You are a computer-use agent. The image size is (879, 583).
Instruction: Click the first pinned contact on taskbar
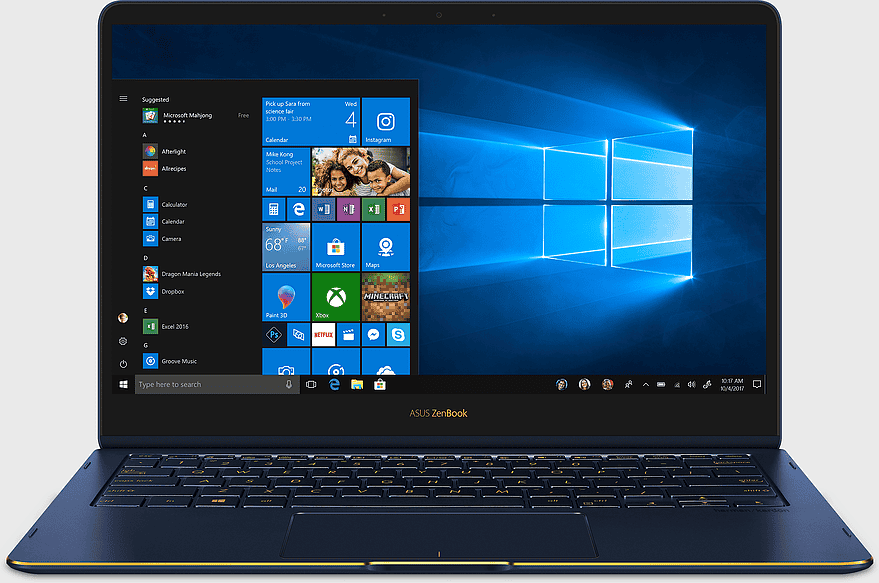[x=561, y=385]
